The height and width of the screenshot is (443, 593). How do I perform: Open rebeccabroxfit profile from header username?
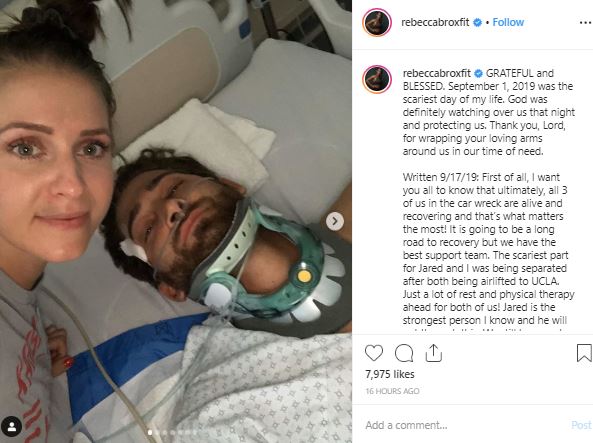pos(435,22)
